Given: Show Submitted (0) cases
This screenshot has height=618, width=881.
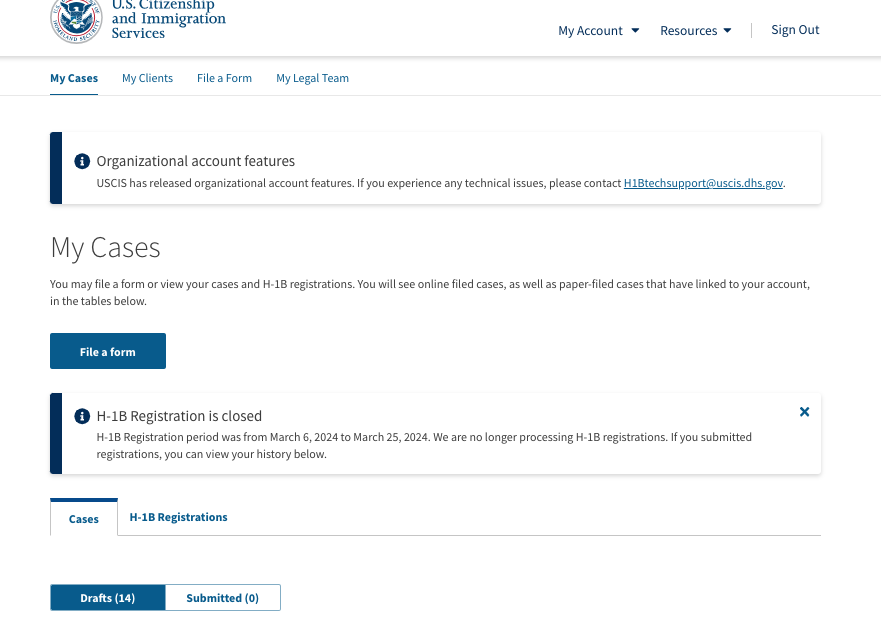Looking at the screenshot, I should 222,597.
